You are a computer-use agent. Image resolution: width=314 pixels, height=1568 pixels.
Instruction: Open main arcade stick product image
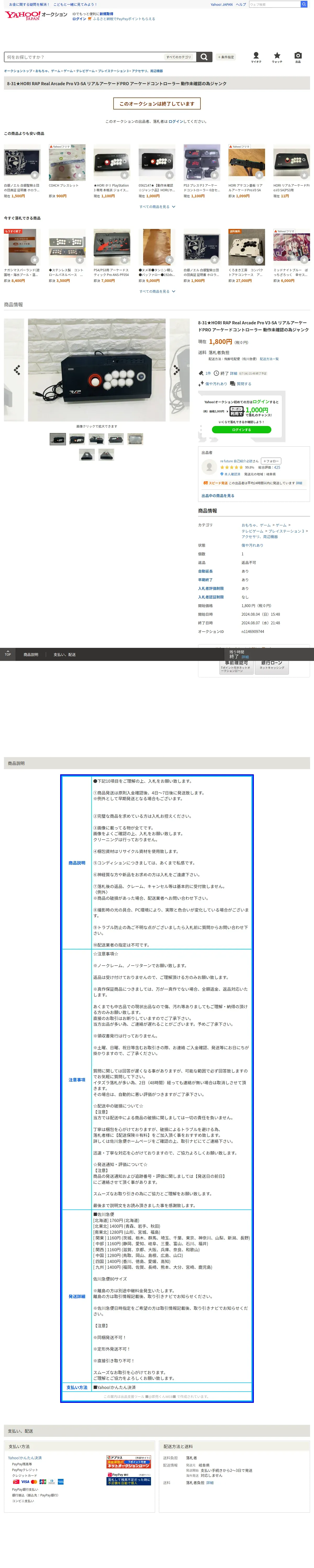click(96, 370)
